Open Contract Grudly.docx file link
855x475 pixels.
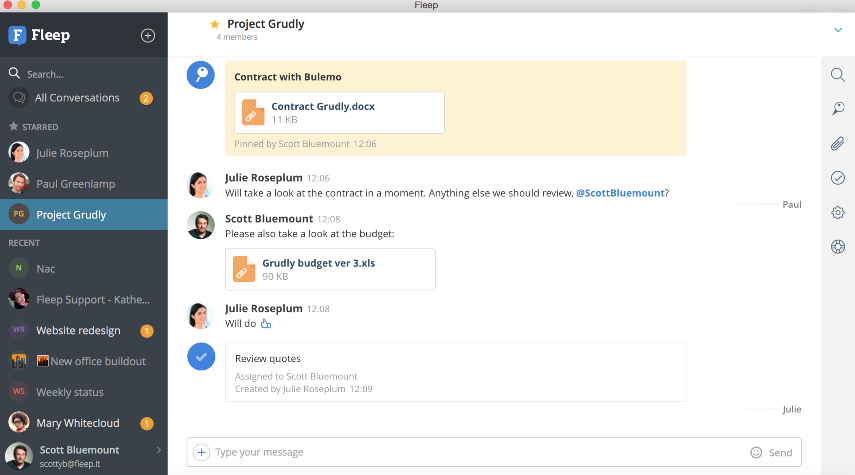[323, 106]
